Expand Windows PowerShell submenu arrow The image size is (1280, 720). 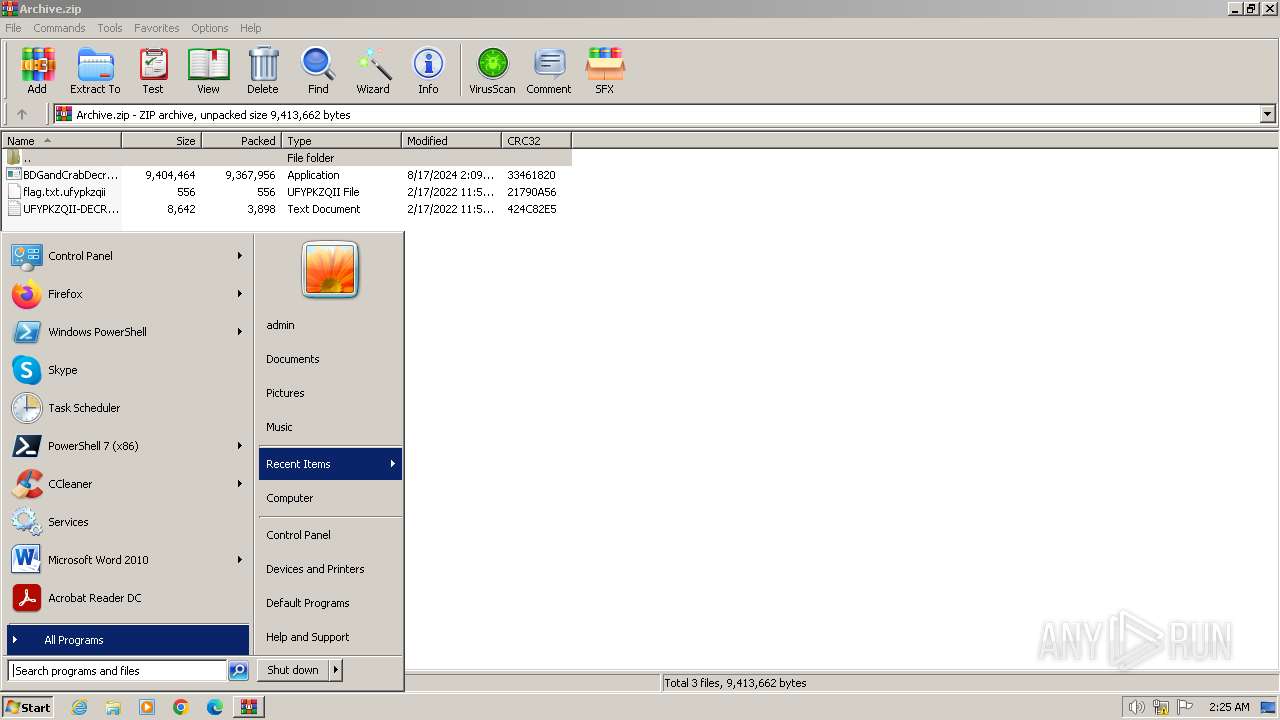tap(240, 332)
